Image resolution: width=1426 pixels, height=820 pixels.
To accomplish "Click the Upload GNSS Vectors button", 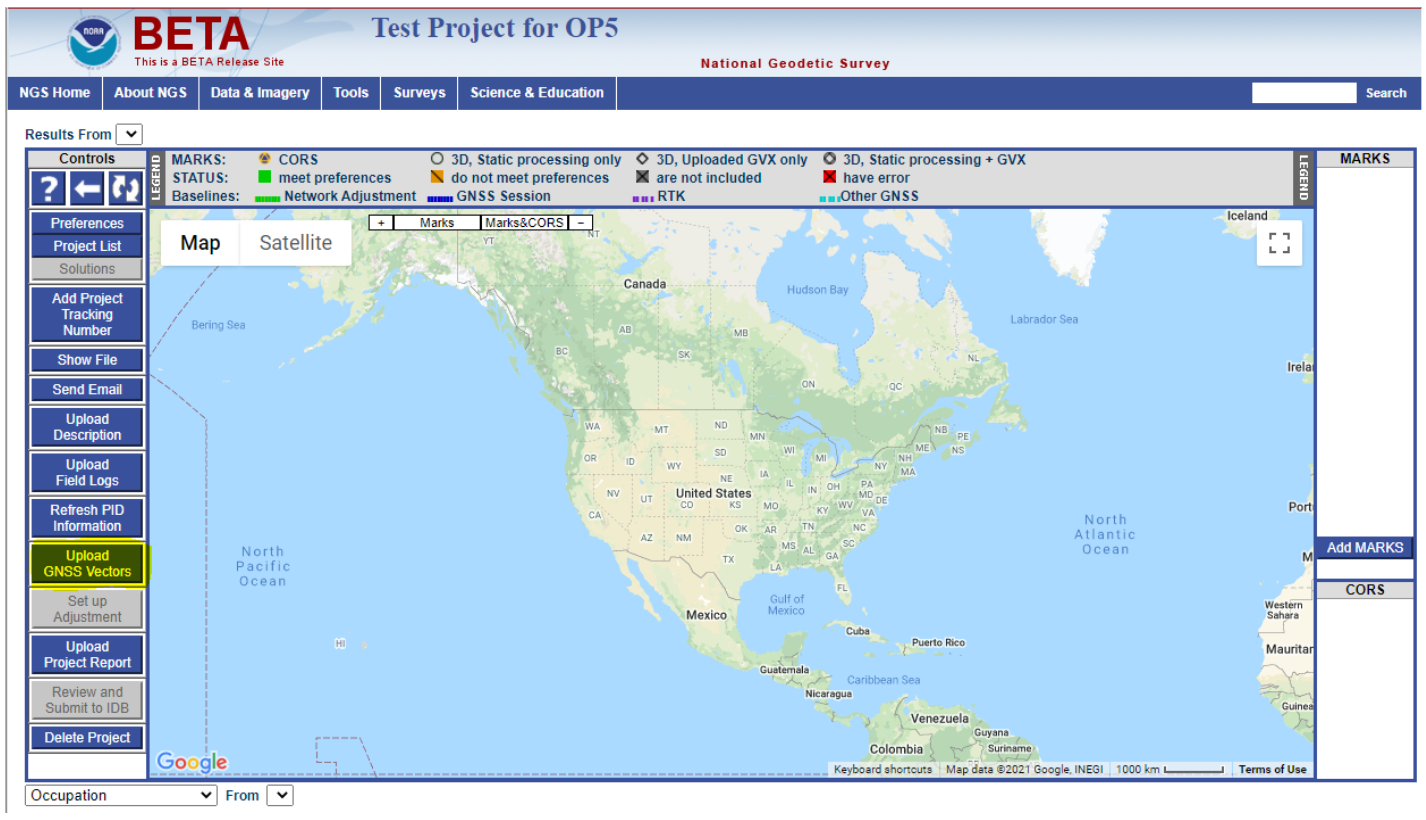I will click(x=87, y=564).
